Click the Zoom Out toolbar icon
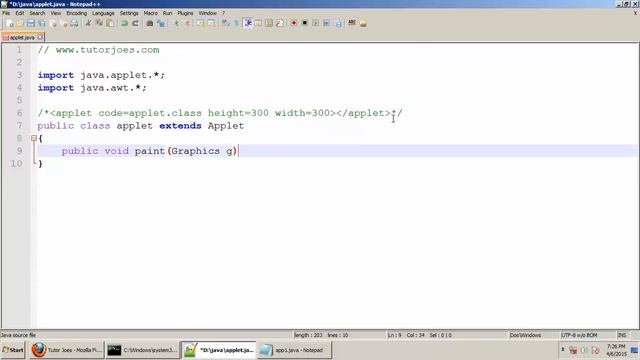Screen dimensions: 640x360 coord(188,23)
